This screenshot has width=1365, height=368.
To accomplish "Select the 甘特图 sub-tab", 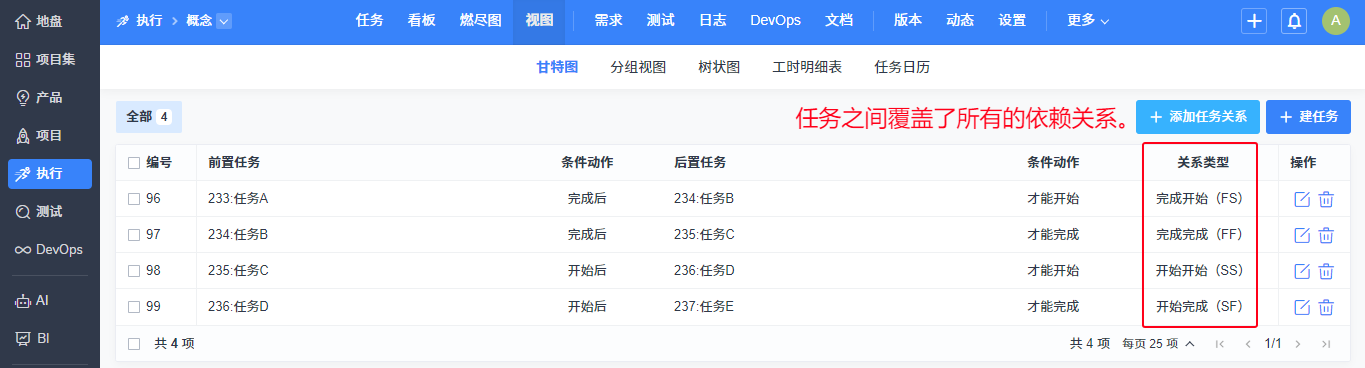I will (557, 68).
